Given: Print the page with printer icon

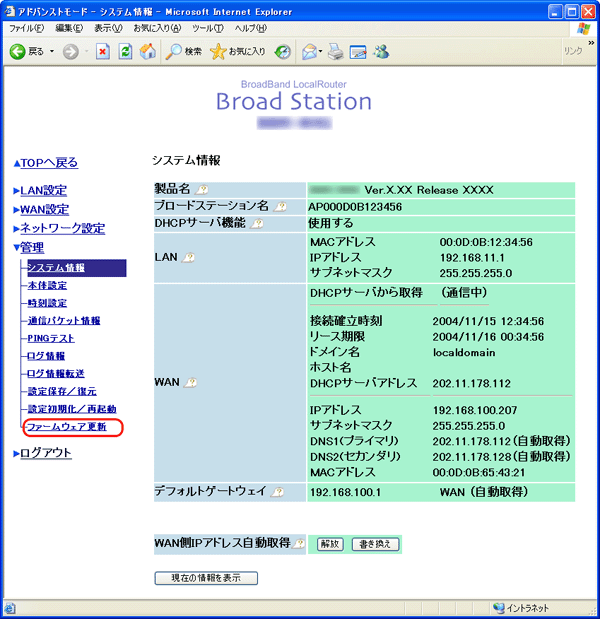Looking at the screenshot, I should (336, 52).
